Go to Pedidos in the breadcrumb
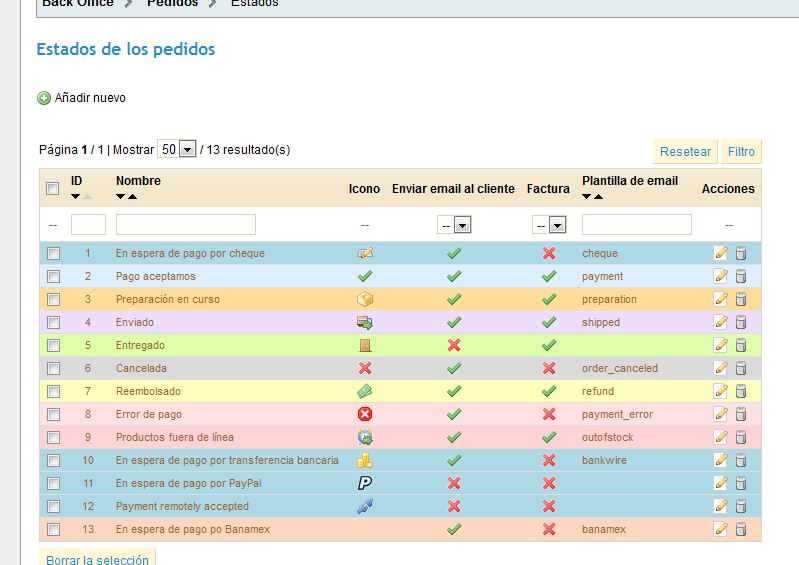This screenshot has height=565, width=799. click(172, 3)
